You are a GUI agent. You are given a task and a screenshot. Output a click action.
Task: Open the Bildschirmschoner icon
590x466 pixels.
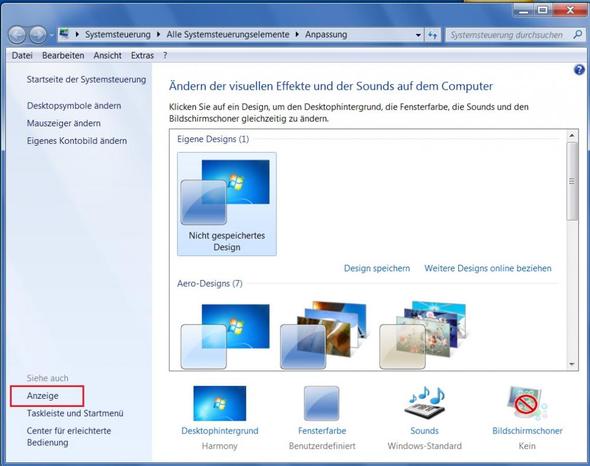[x=527, y=403]
